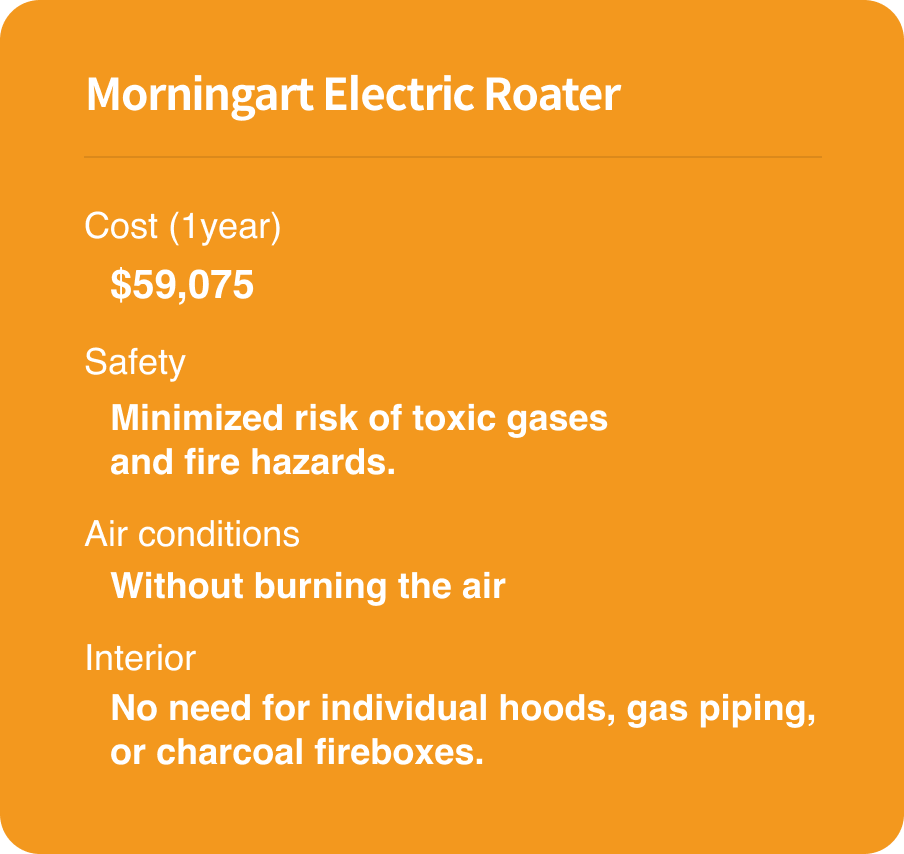Click 'Minimized risk of toxic gases' text

359,419
